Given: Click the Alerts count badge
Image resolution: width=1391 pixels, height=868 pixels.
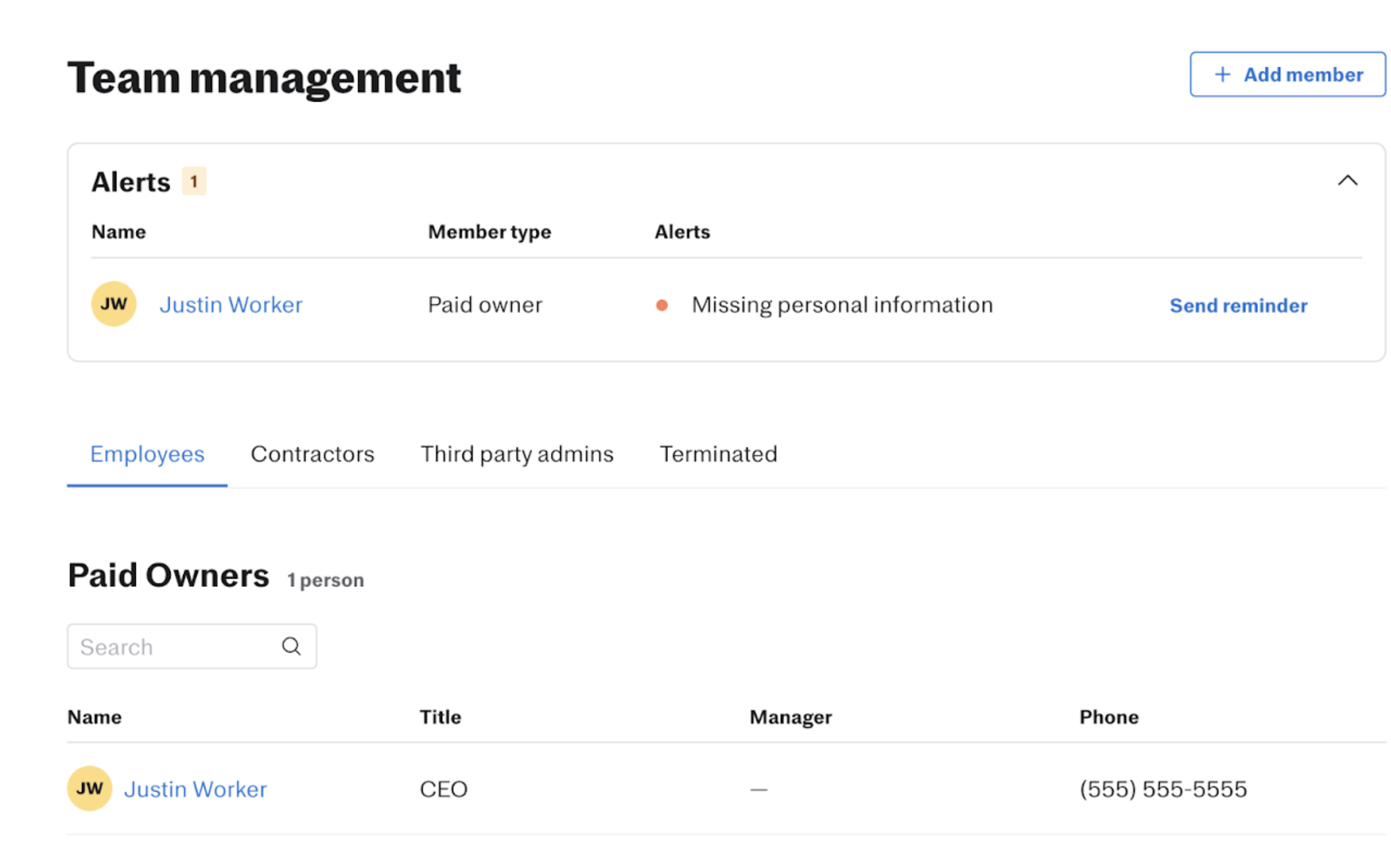Looking at the screenshot, I should pyautogui.click(x=193, y=182).
